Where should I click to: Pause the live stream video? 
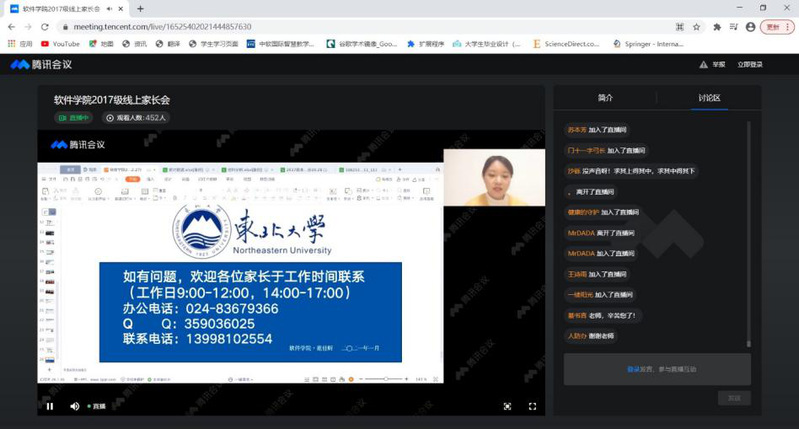pos(49,406)
